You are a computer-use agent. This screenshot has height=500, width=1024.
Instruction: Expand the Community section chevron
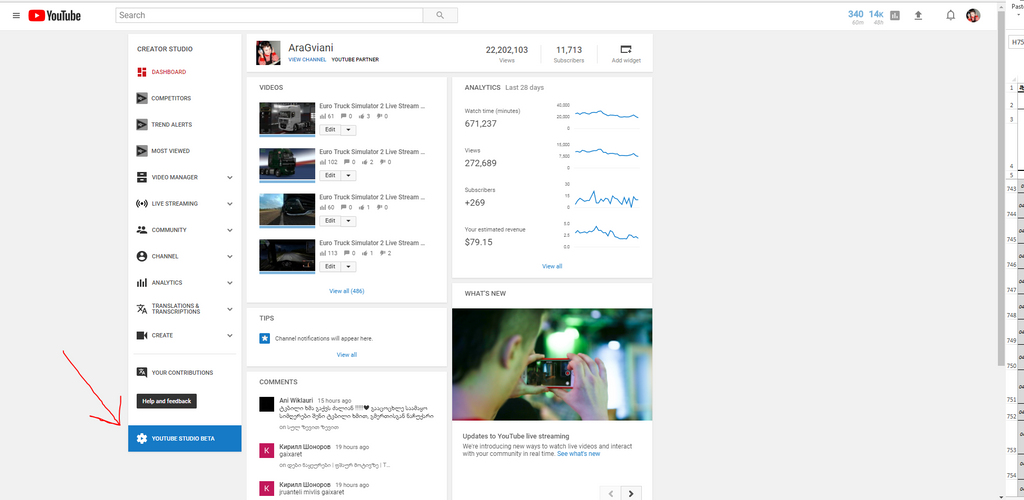coord(230,230)
